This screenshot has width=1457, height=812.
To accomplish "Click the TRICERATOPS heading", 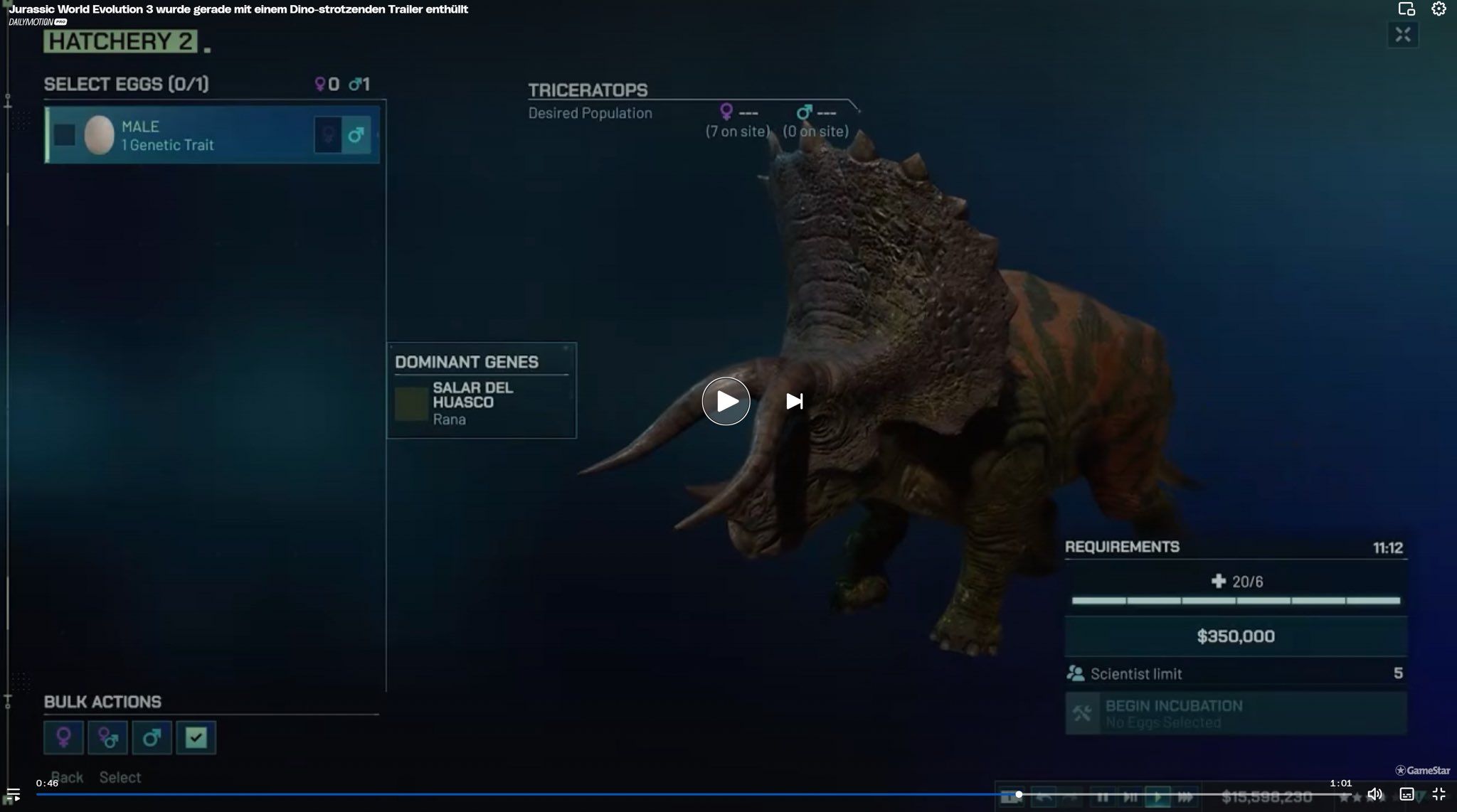I will (x=588, y=90).
